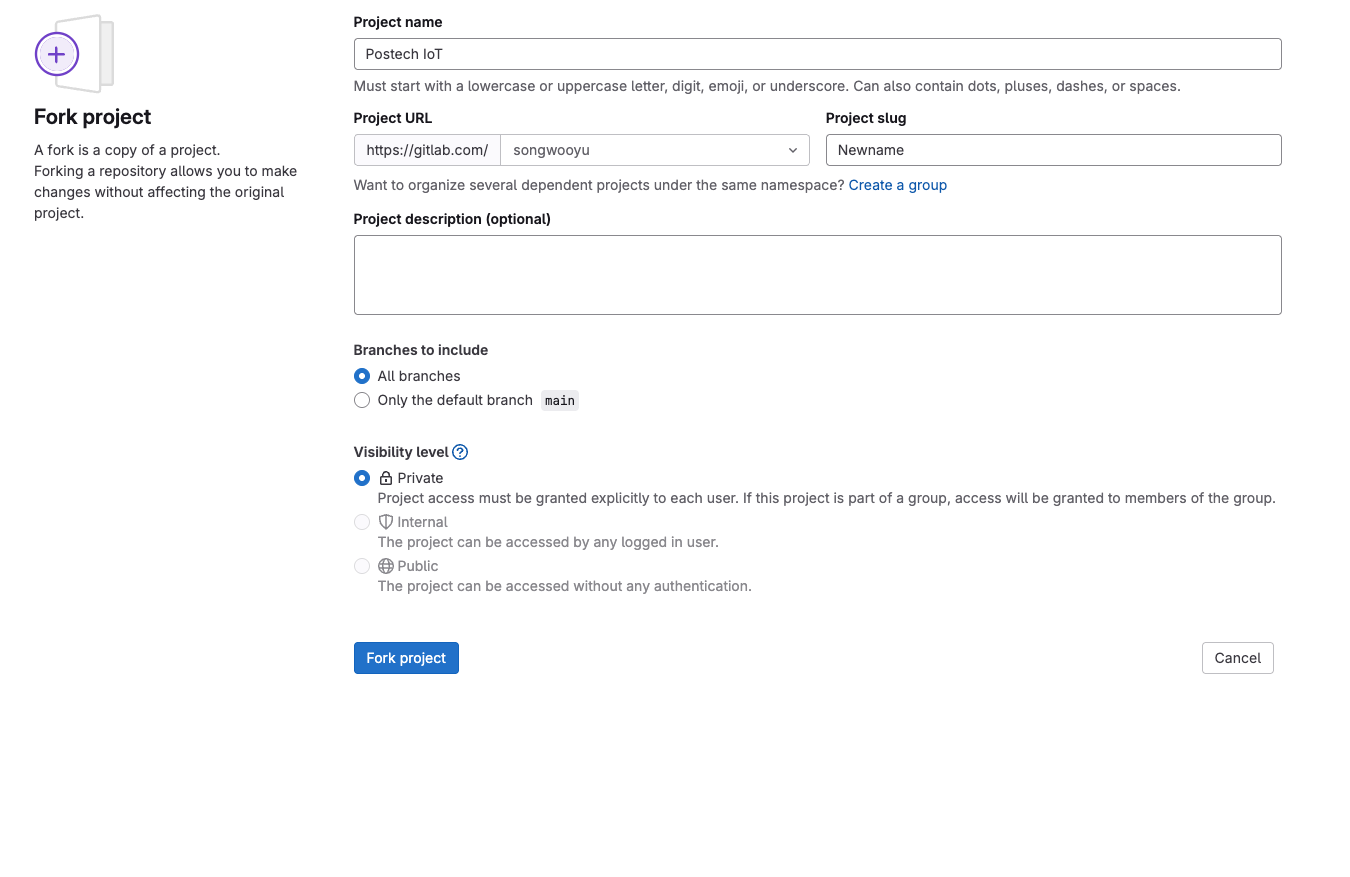Open the songwooyu namespace dropdown
Image resolution: width=1350 pixels, height=877 pixels.
coord(655,150)
